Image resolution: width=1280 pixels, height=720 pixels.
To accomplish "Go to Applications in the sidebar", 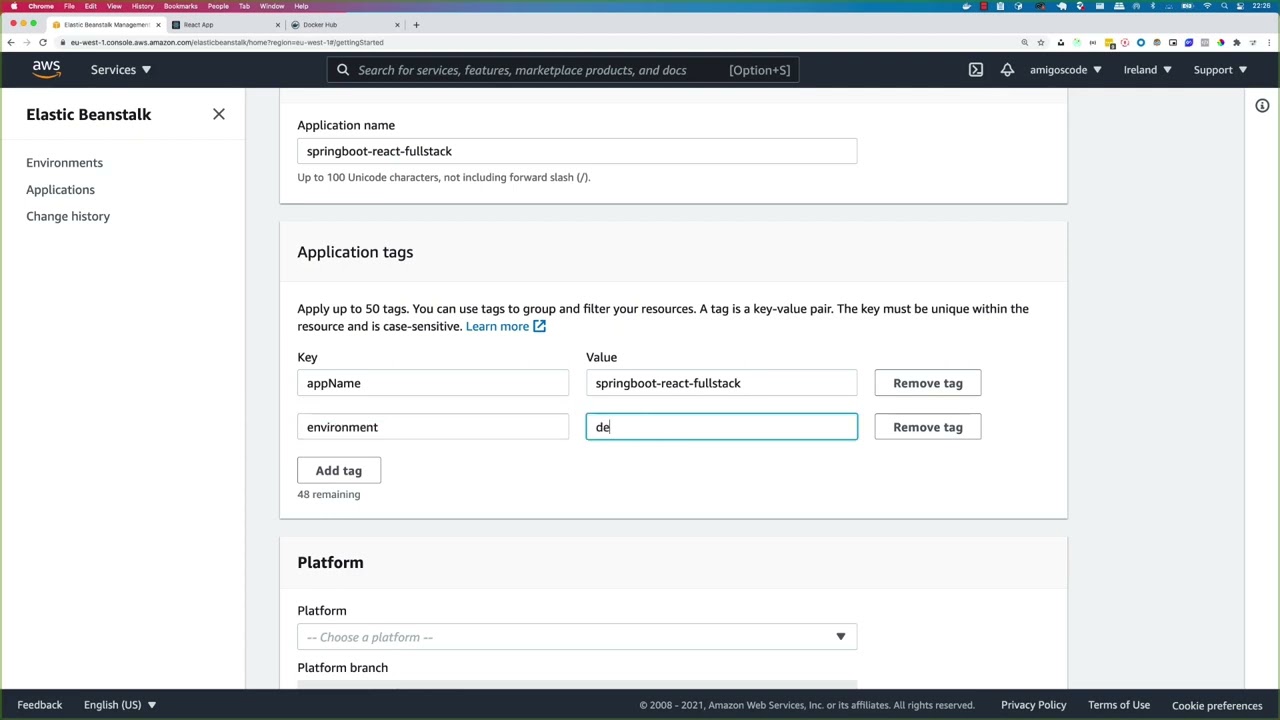I will pos(60,189).
